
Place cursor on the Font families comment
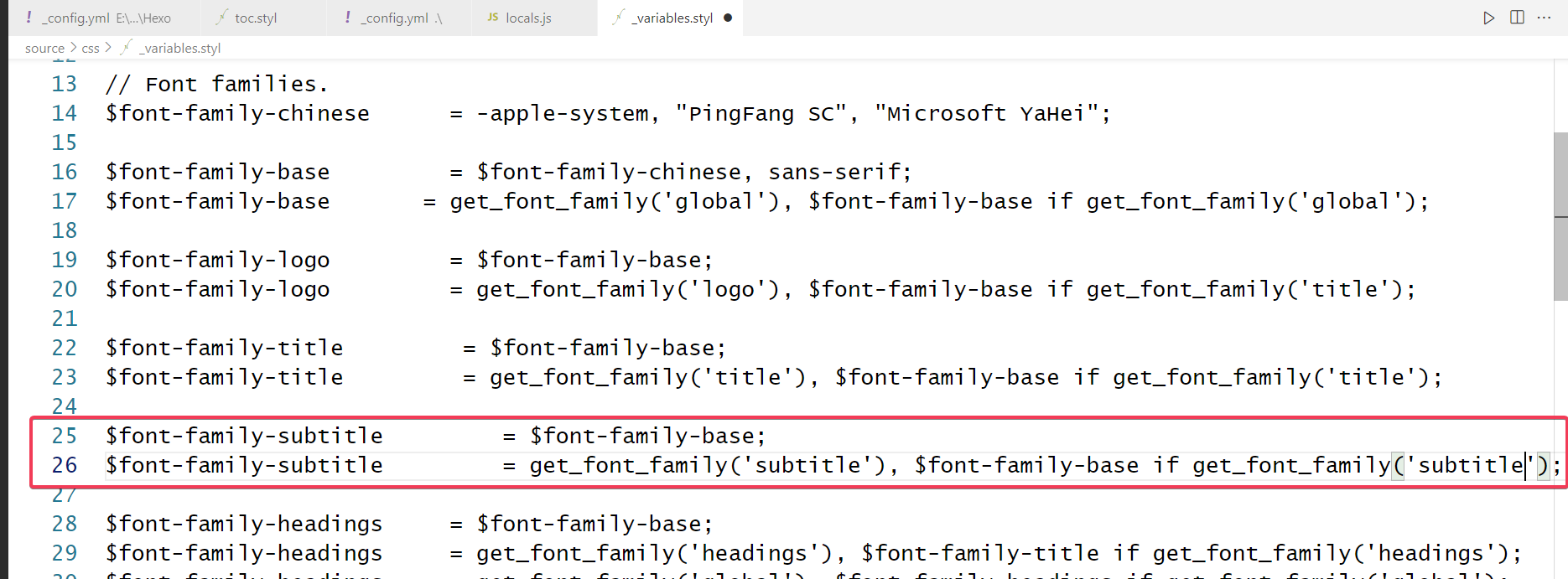click(x=216, y=84)
